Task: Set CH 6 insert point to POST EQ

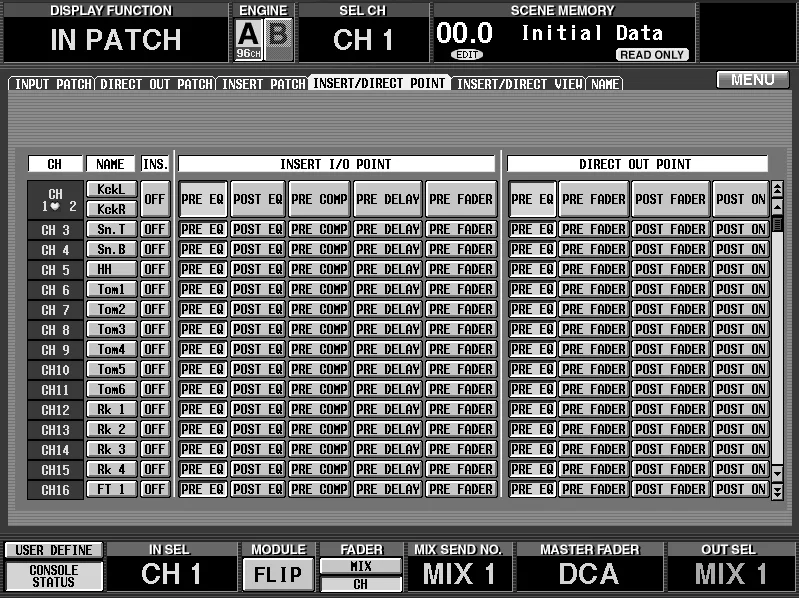Action: point(258,289)
